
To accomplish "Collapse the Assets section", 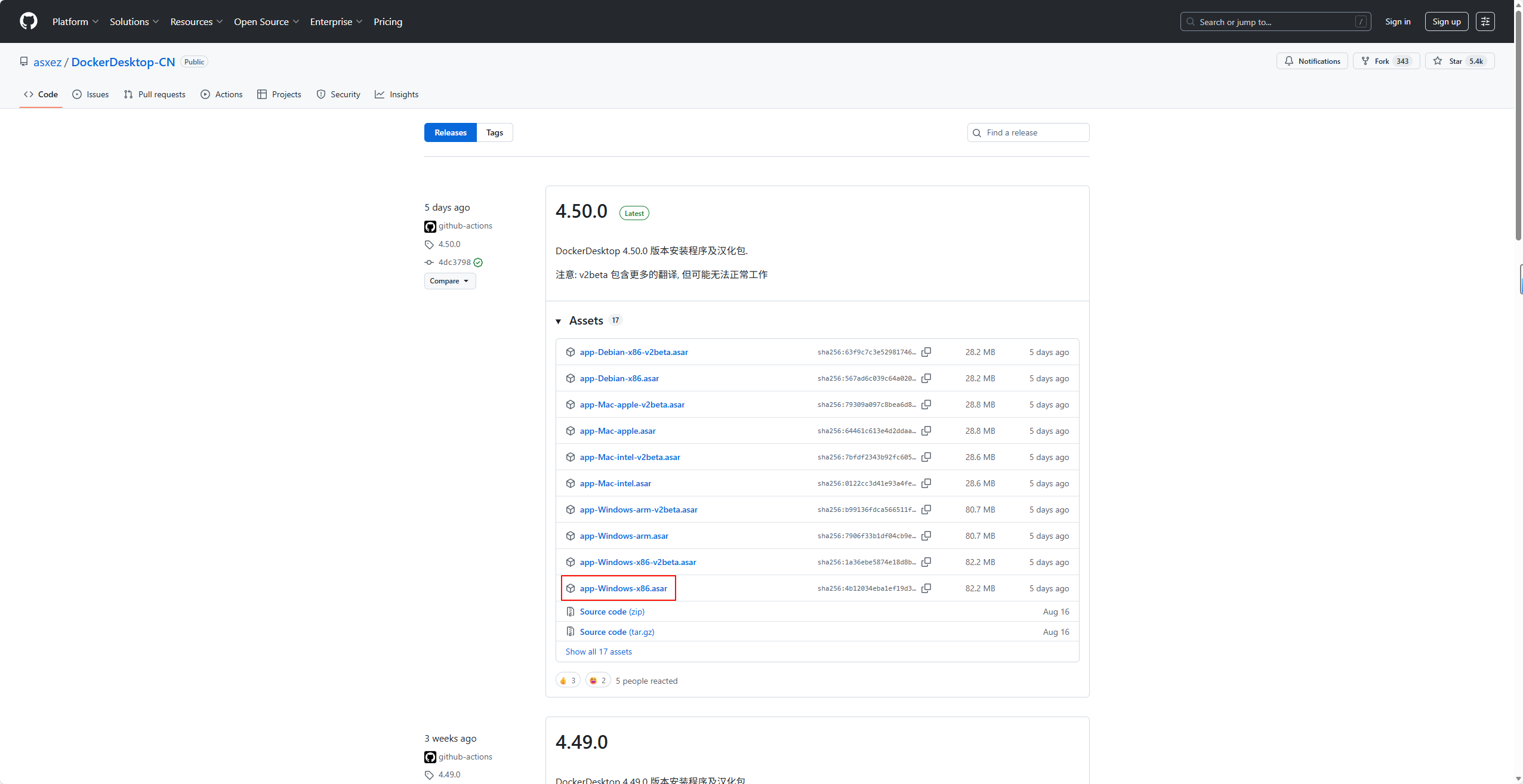I will (559, 321).
